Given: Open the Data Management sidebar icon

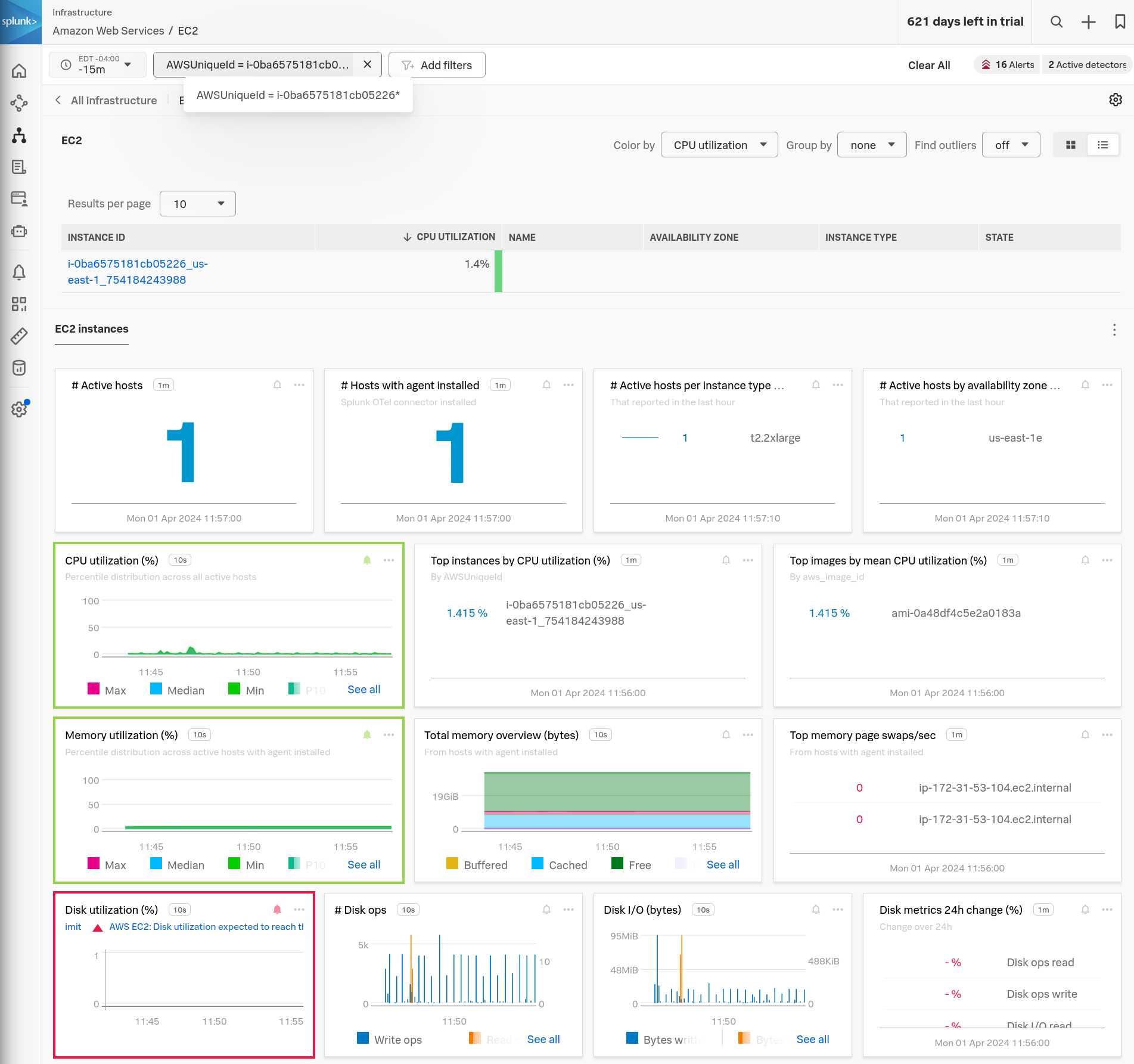Looking at the screenshot, I should 19,368.
